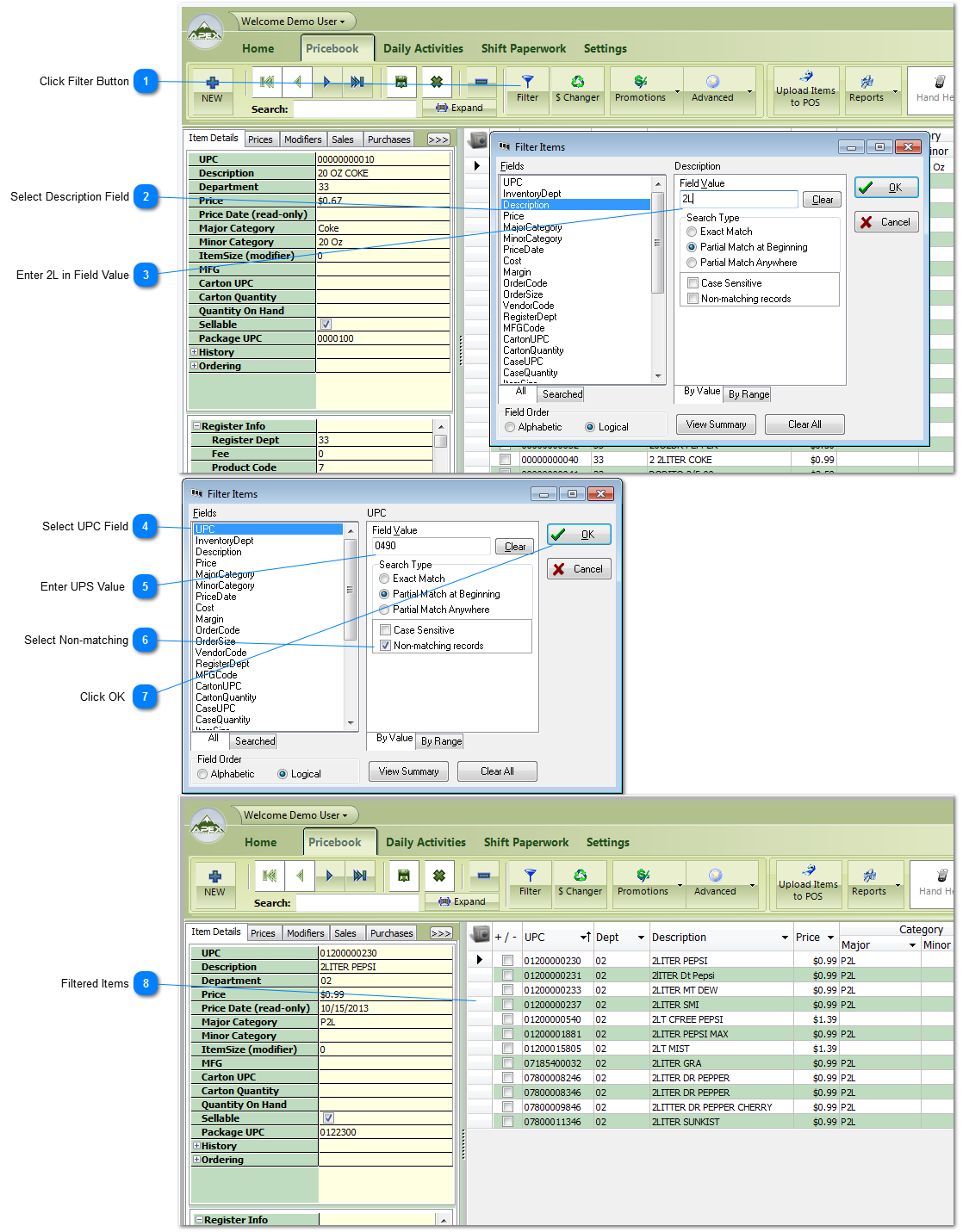
Task: Uncheck the ticked Non-matching records checkbox
Action: tap(385, 646)
